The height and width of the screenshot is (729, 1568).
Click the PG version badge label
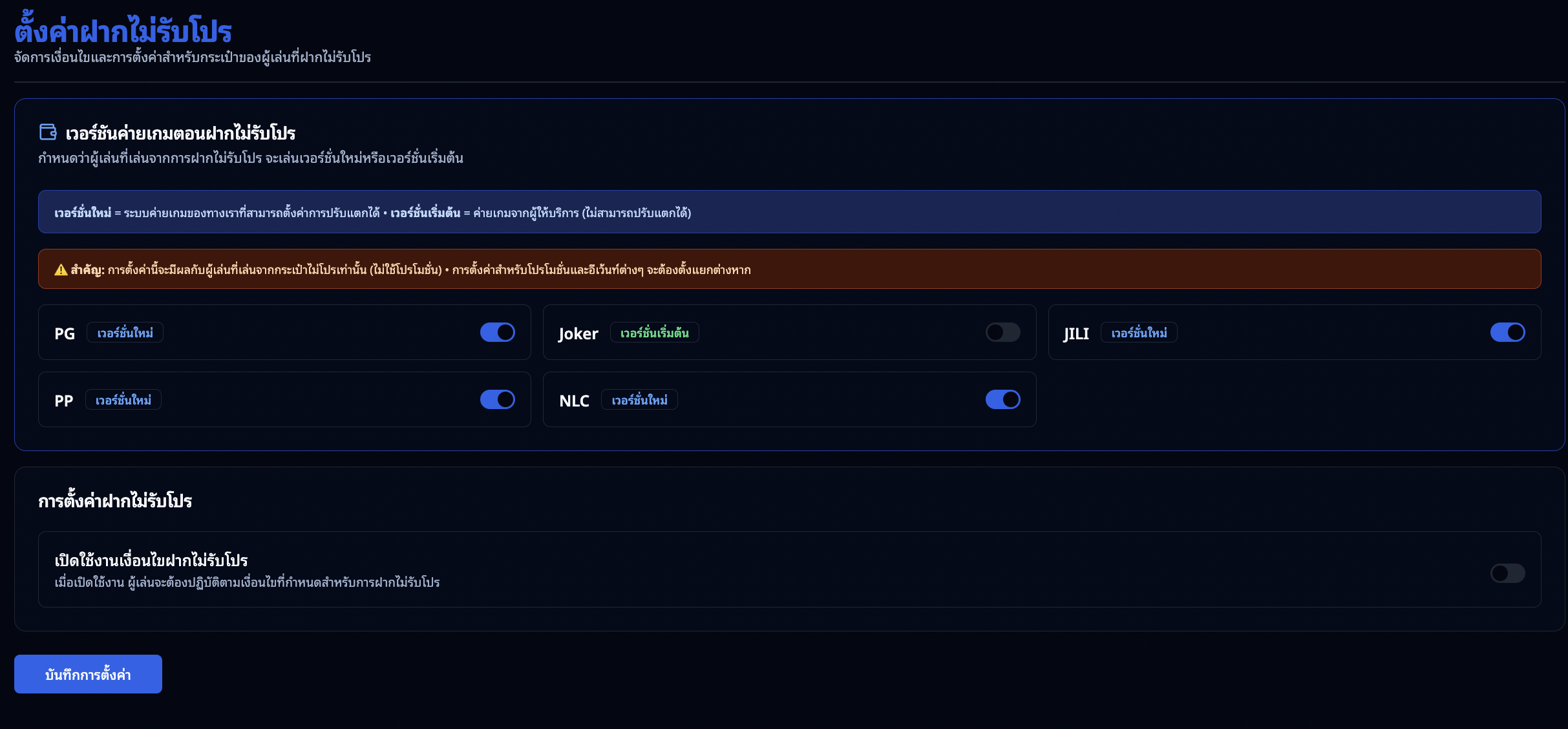point(125,333)
